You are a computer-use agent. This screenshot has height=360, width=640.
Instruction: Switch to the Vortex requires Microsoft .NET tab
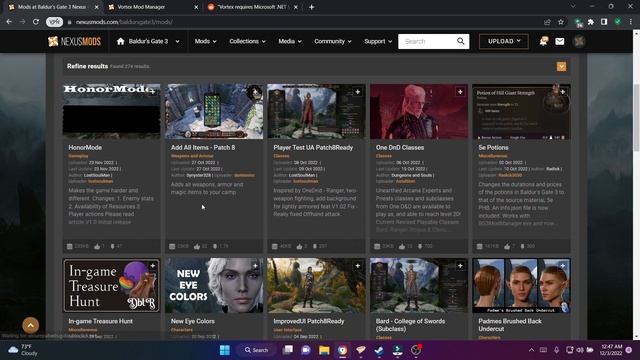[x=252, y=7]
